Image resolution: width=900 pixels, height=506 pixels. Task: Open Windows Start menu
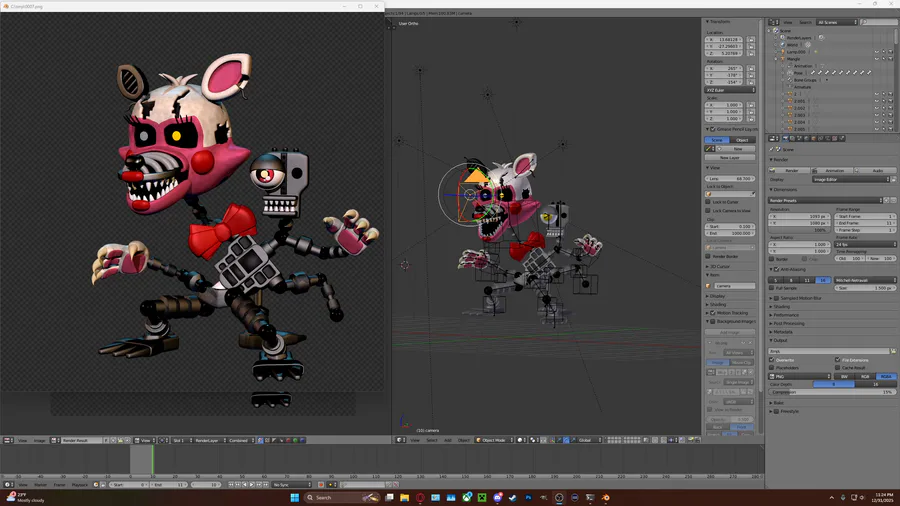(294, 497)
